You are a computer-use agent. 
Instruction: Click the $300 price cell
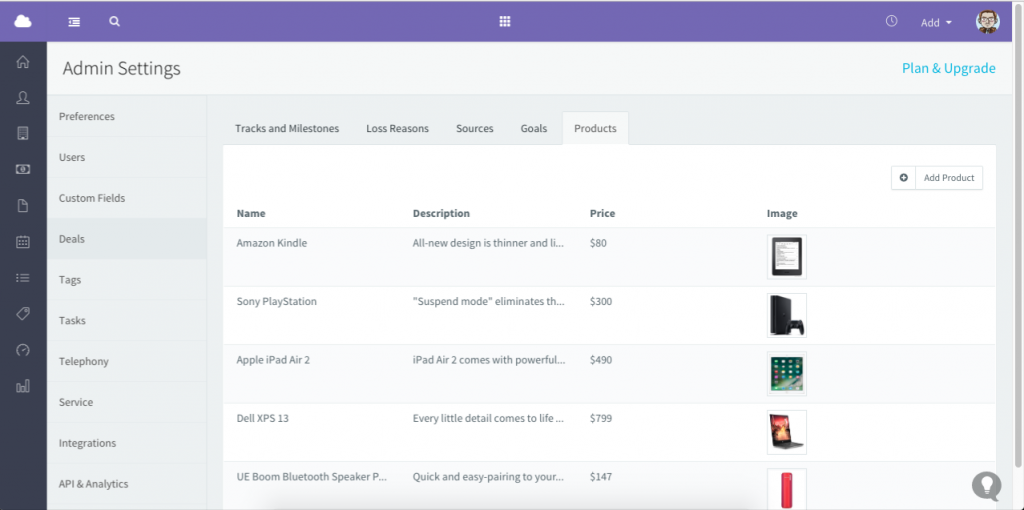tap(601, 302)
